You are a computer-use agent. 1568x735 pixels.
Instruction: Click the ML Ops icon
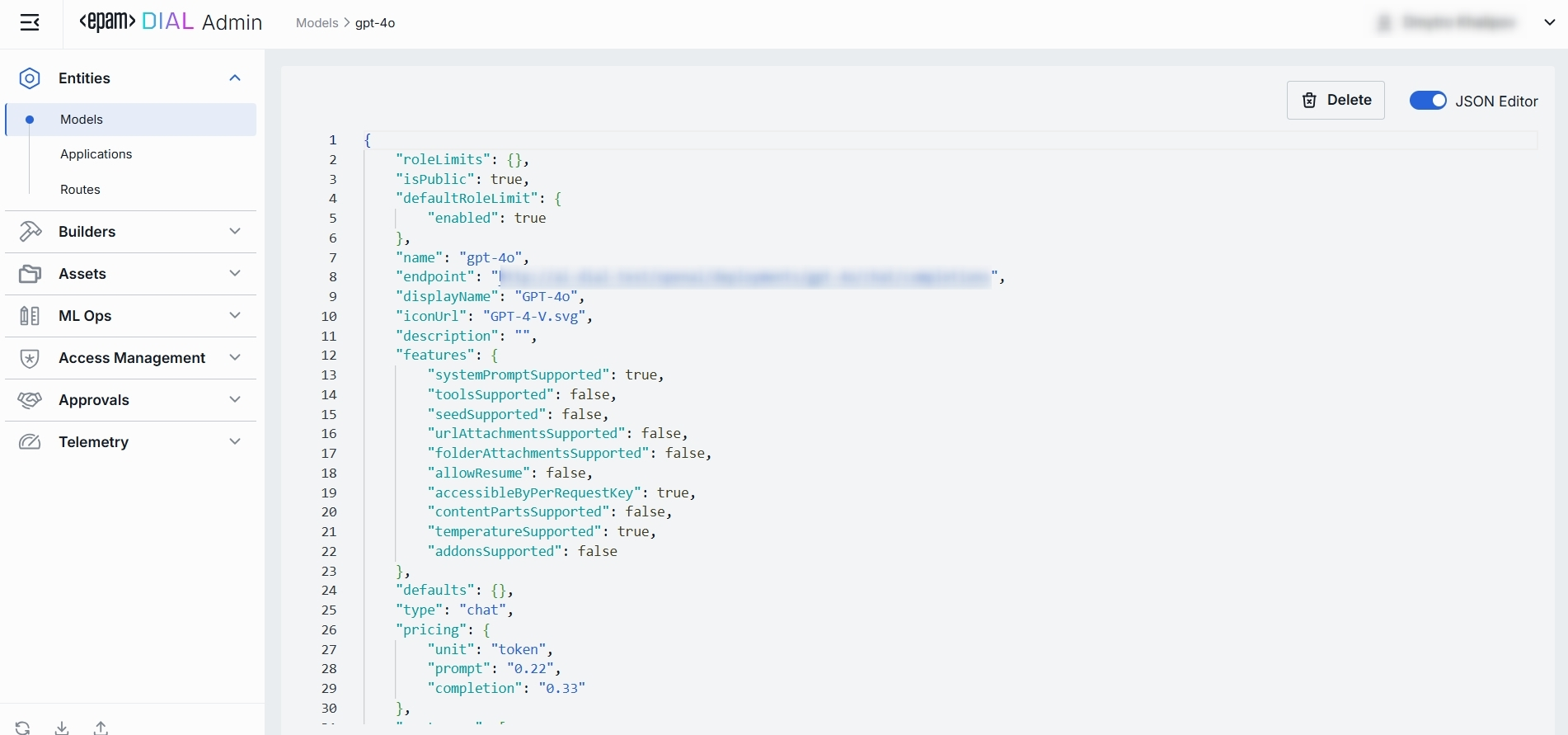tap(30, 316)
